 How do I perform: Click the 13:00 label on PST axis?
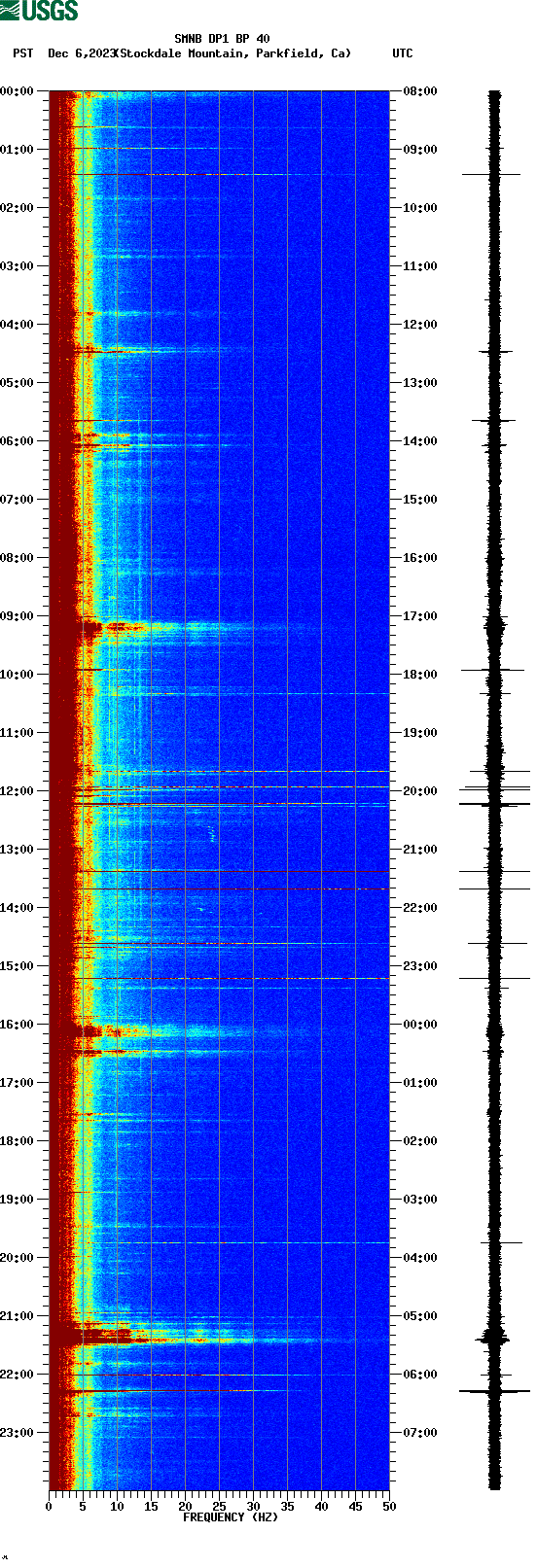(x=18, y=850)
